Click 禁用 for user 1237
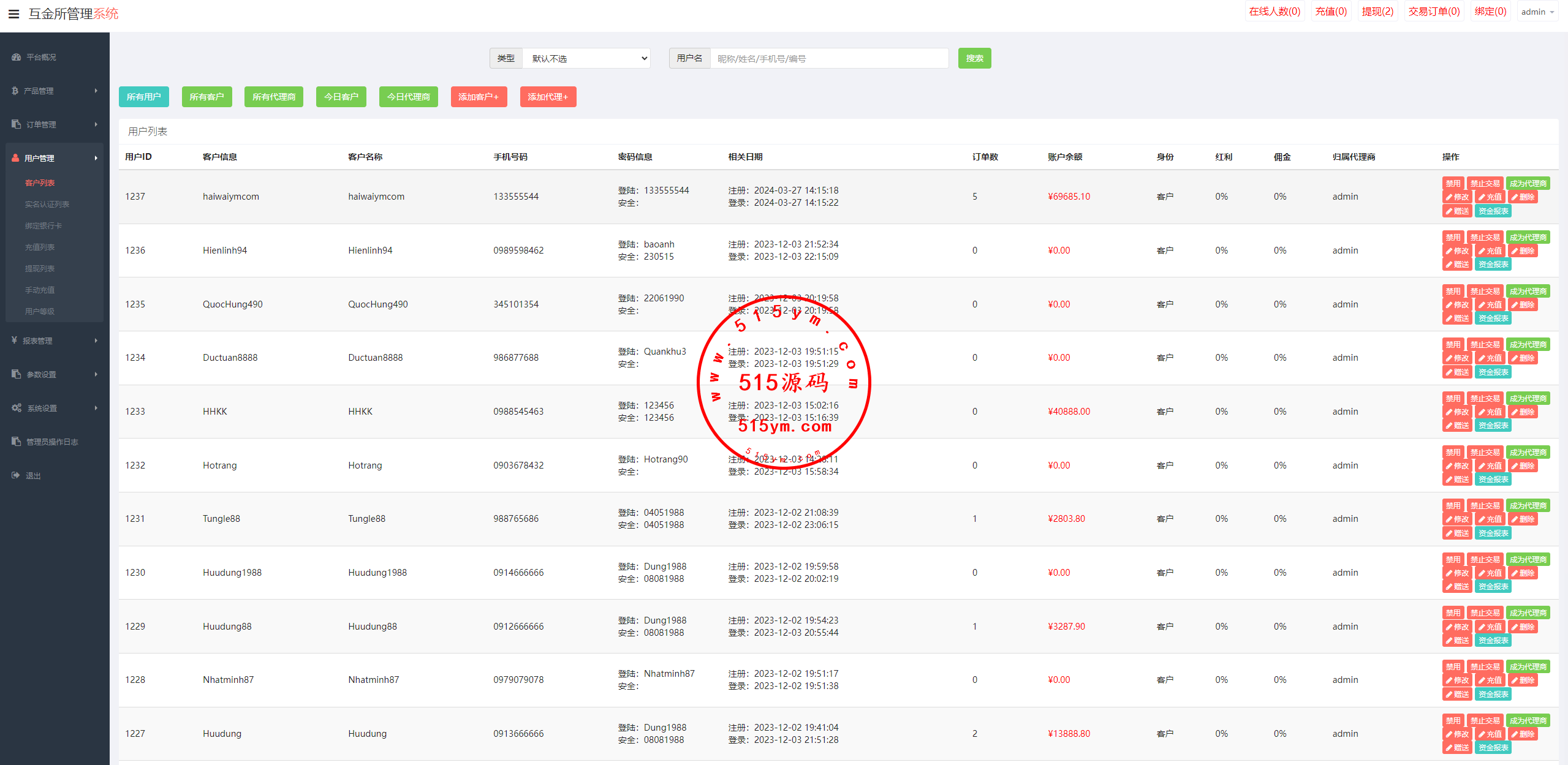The height and width of the screenshot is (765, 1568). pos(1453,183)
